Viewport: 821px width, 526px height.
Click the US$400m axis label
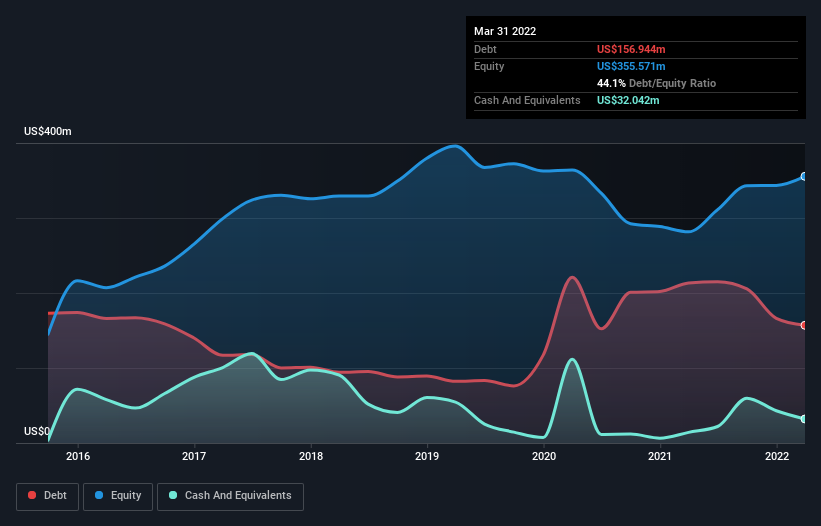[48, 131]
